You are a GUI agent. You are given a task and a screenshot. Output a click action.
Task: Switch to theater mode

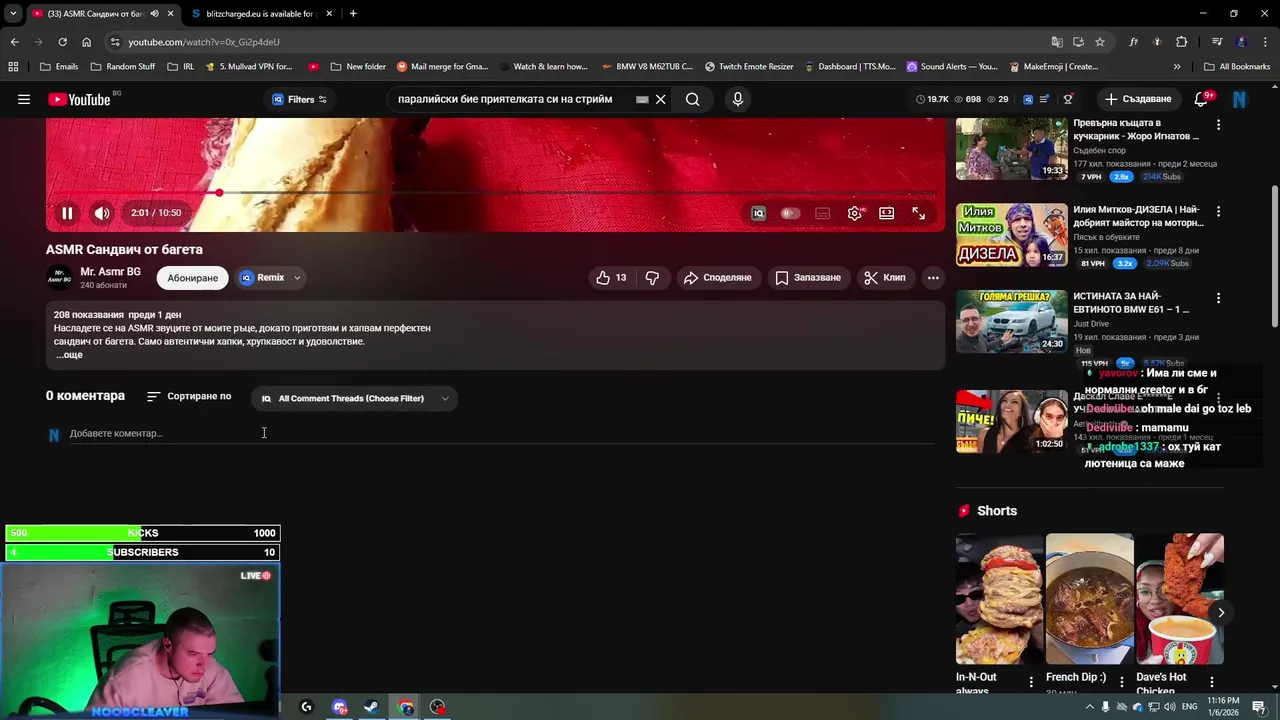[x=886, y=213]
